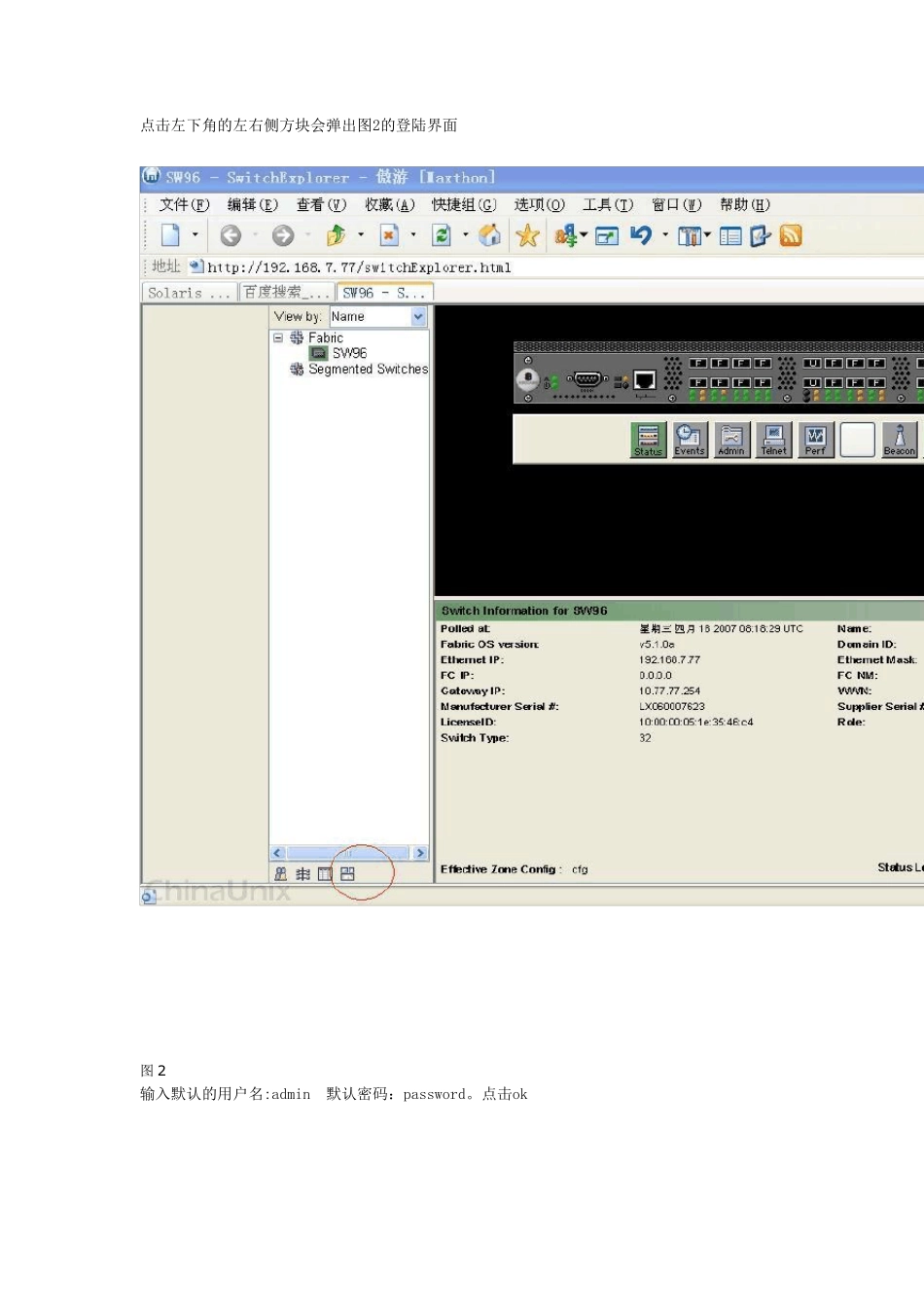Click the green-arrow folder toolbar icon
Viewport: 924px width, 1307px height.
pyautogui.click(x=336, y=235)
